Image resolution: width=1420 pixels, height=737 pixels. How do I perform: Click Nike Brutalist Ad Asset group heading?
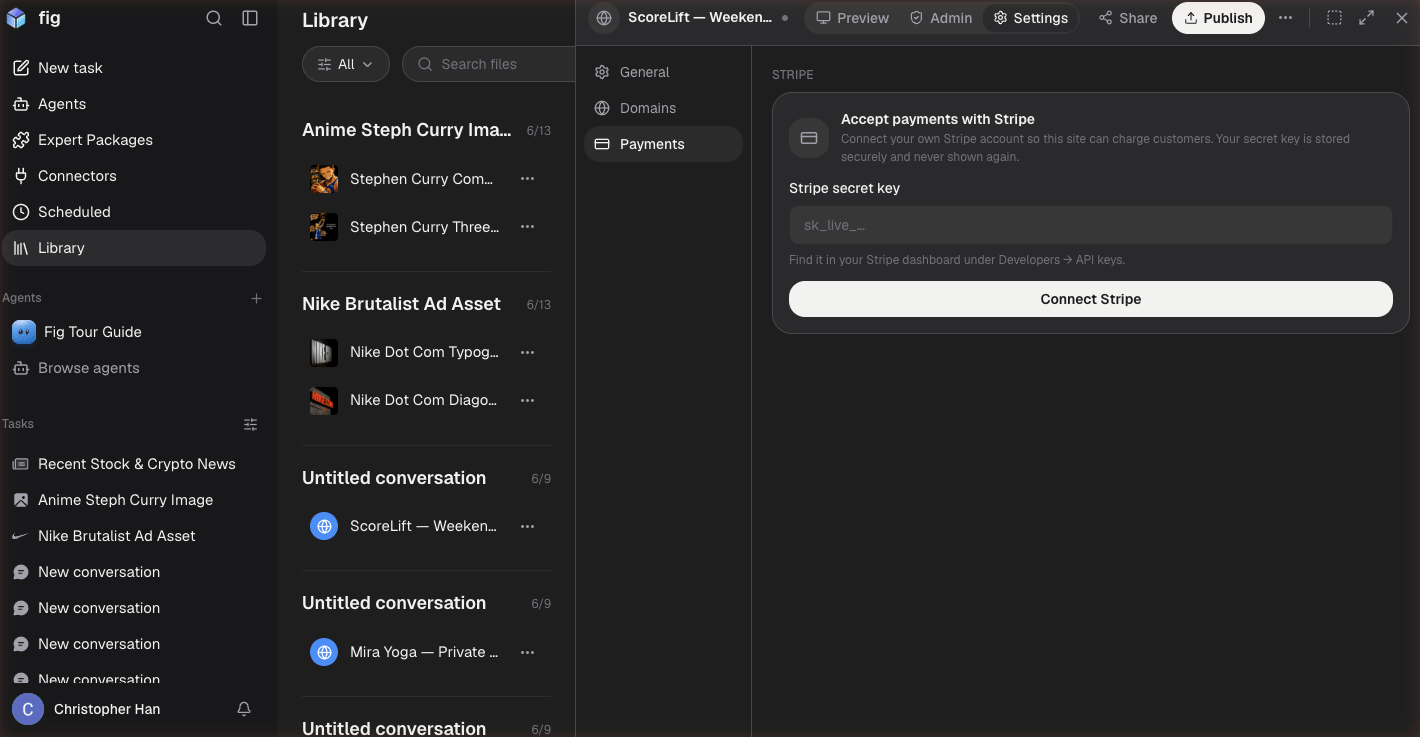pos(401,304)
